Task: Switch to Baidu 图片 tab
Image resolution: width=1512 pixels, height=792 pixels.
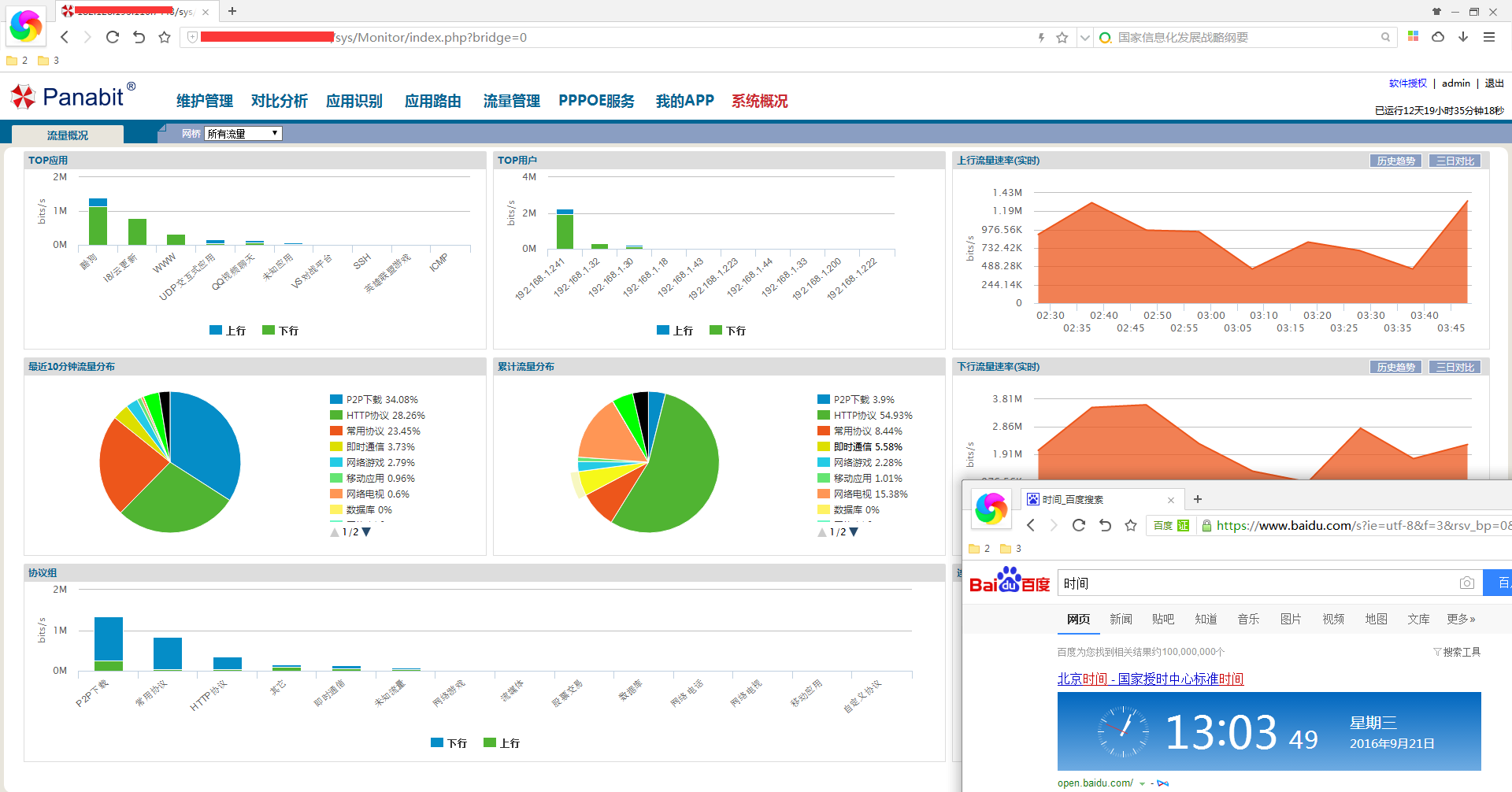Action: (1291, 619)
